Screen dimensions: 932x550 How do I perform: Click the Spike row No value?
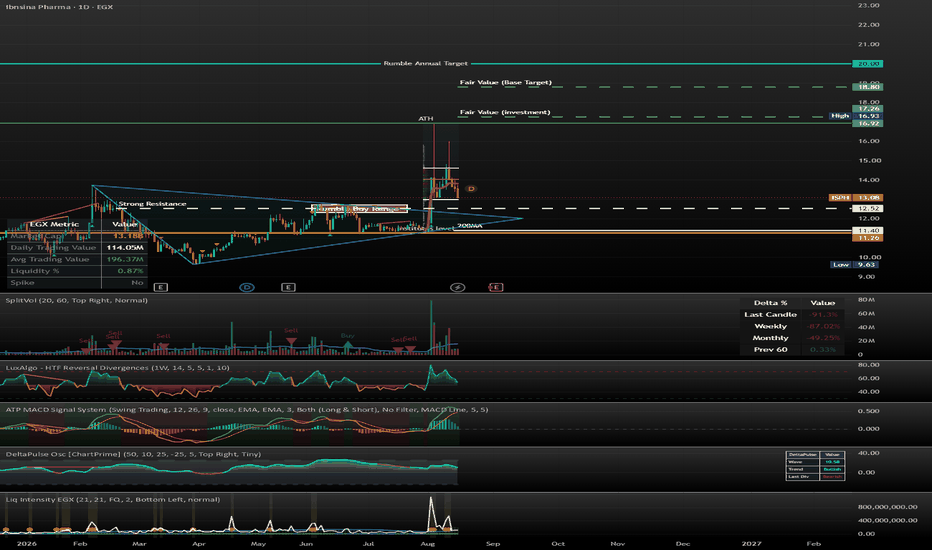coord(125,283)
